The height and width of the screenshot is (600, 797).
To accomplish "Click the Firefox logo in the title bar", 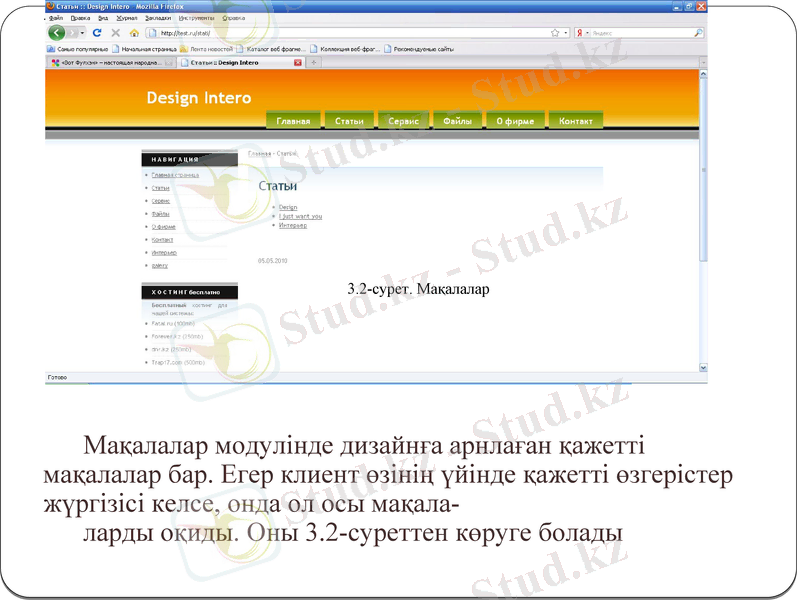I will (x=50, y=6).
